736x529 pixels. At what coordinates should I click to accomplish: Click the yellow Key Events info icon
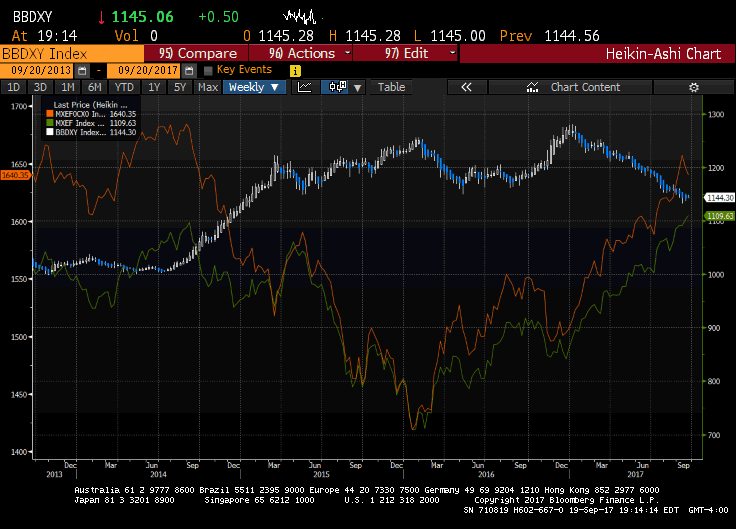pyautogui.click(x=295, y=71)
